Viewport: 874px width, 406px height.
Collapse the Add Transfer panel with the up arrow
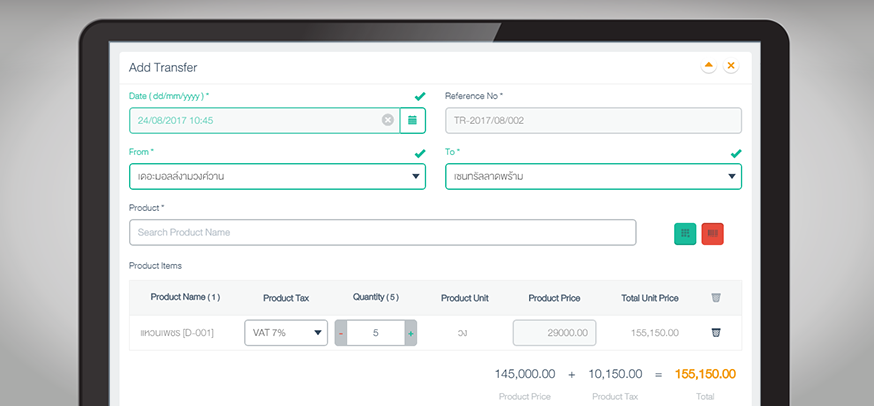click(709, 66)
